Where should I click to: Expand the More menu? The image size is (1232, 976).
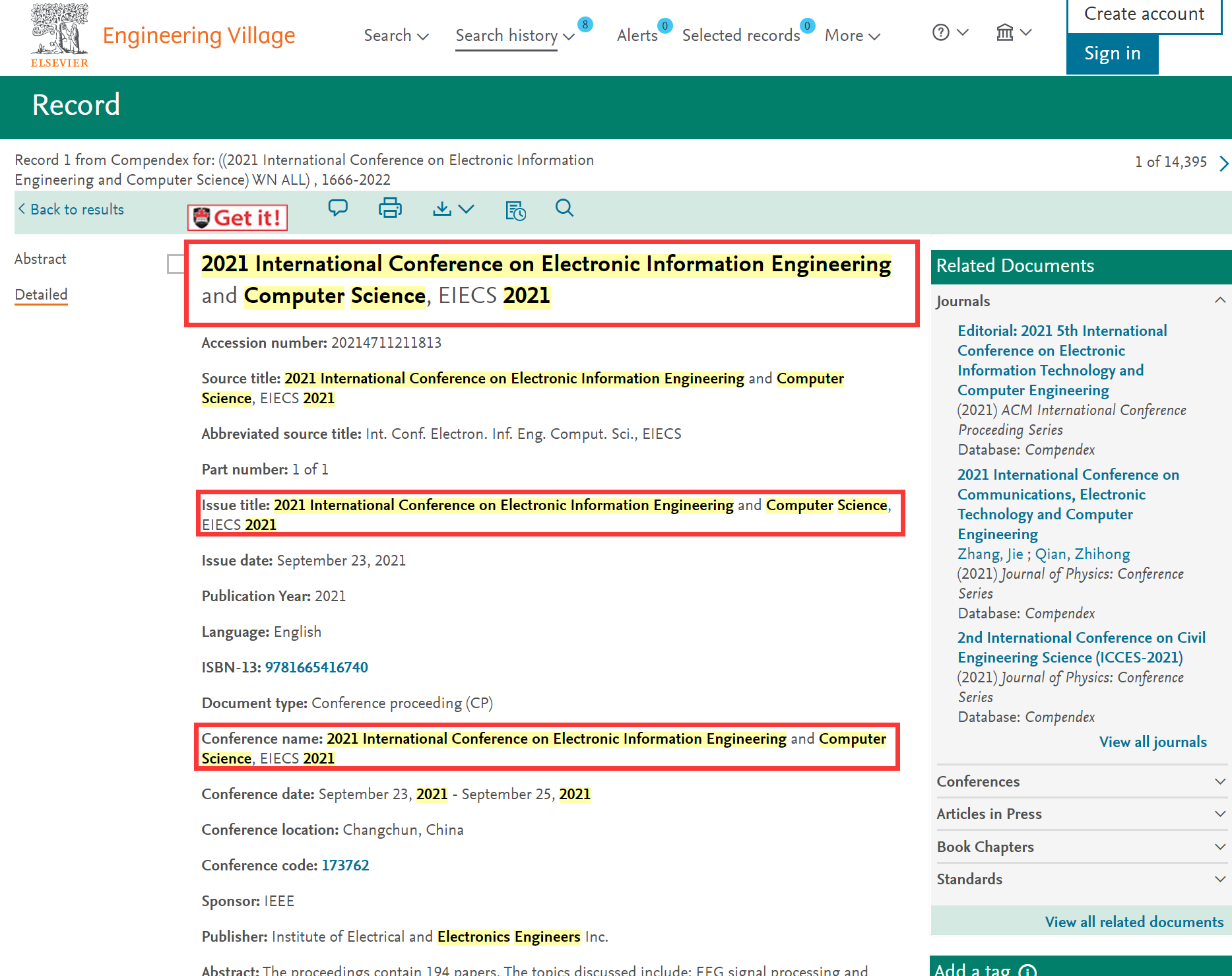pyautogui.click(x=852, y=36)
